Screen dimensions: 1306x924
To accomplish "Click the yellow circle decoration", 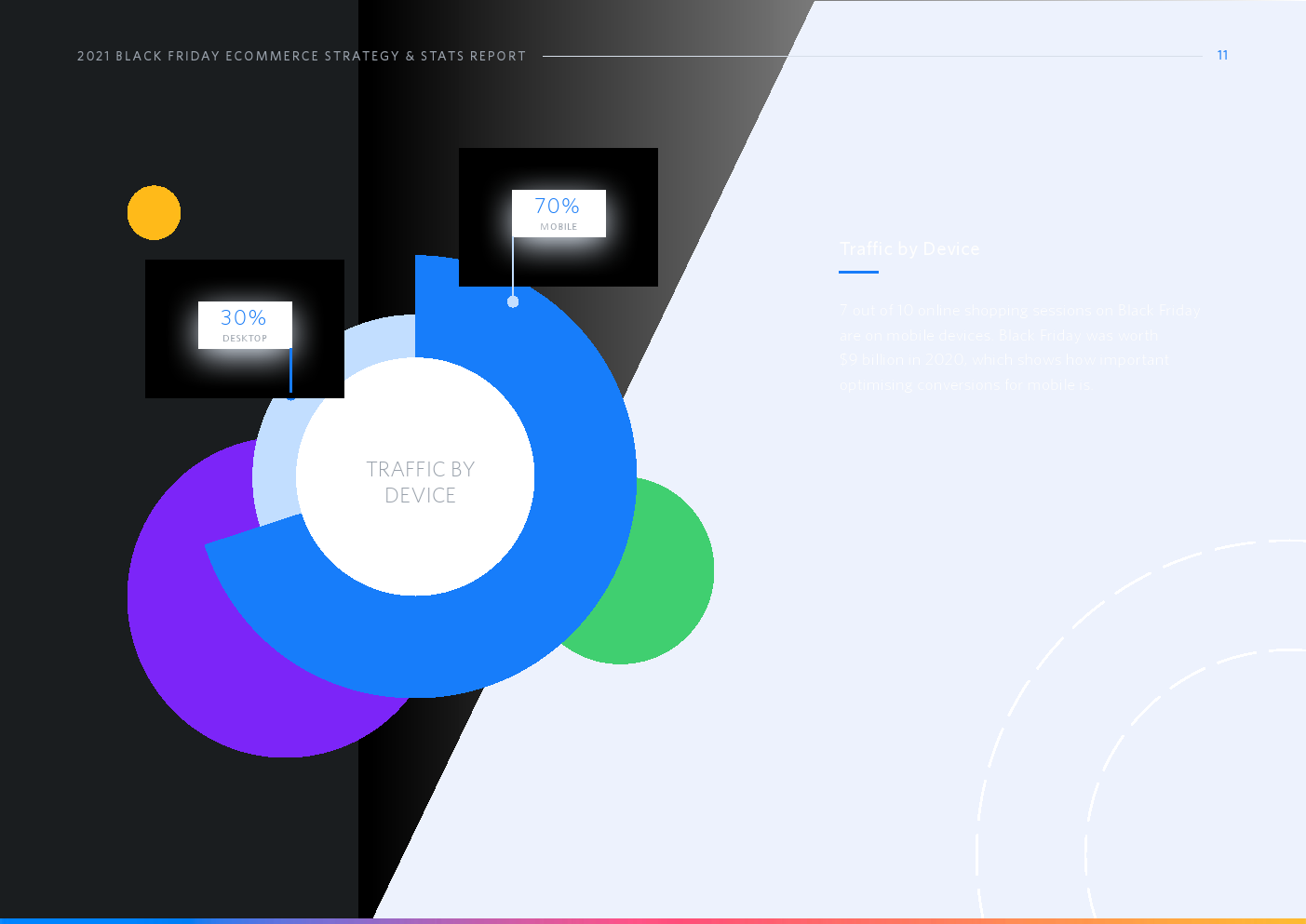I will click(x=154, y=212).
